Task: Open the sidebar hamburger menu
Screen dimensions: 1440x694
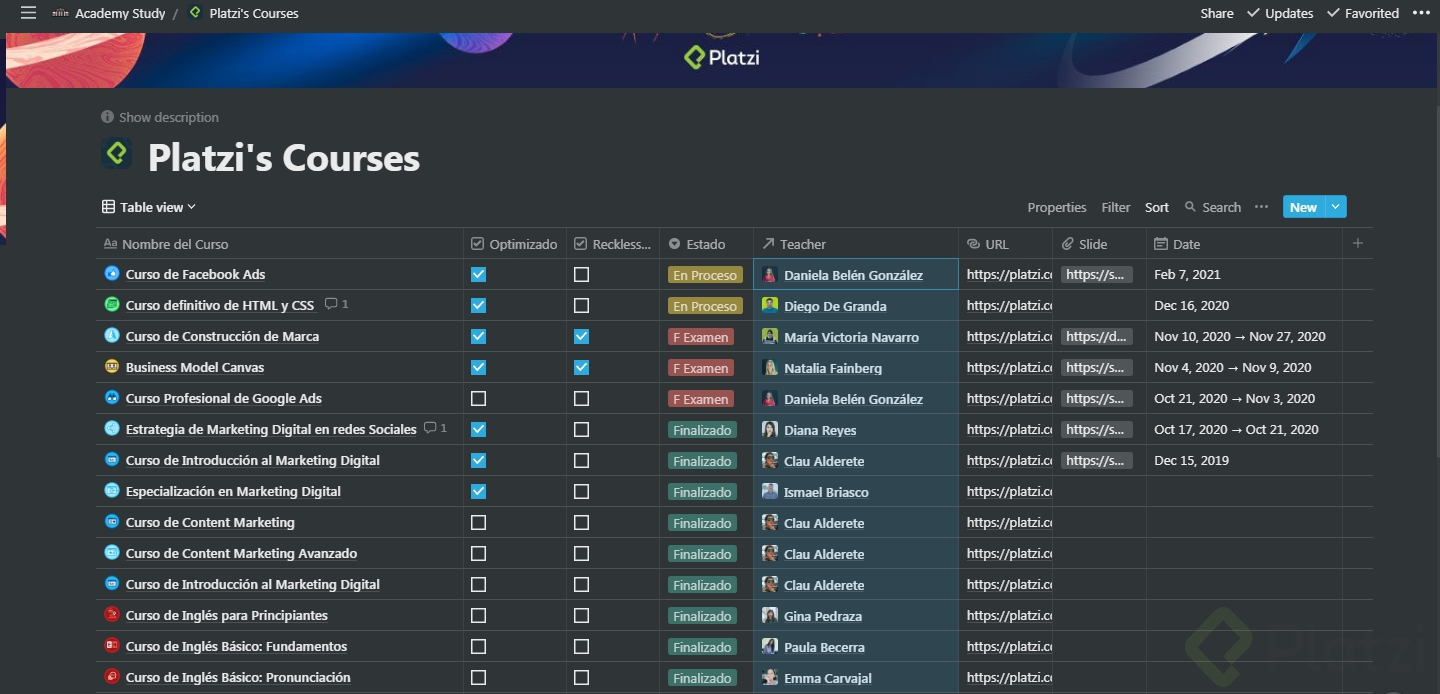Action: click(28, 13)
